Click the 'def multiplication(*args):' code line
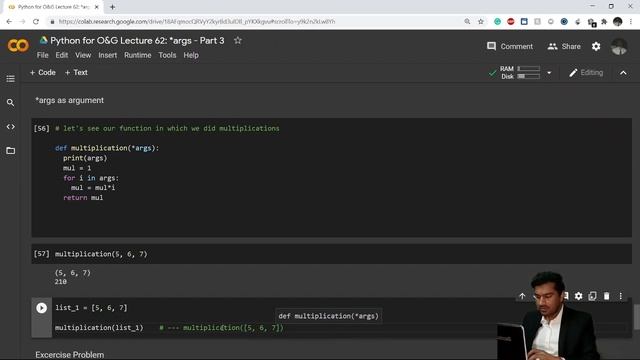The height and width of the screenshot is (360, 640). [x=107, y=148]
